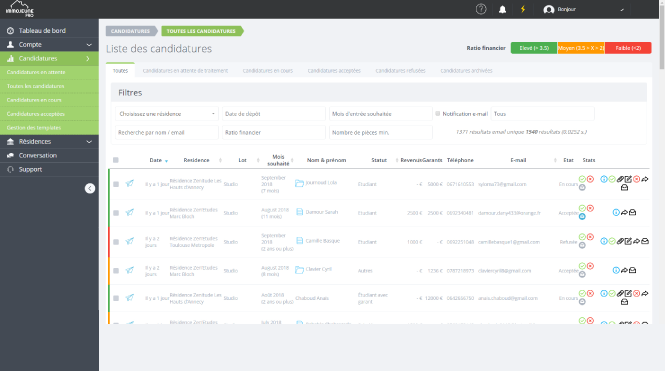Tick the checkbox for Journoud Lola row
Image resolution: width=665 pixels, height=371 pixels.
[116, 184]
